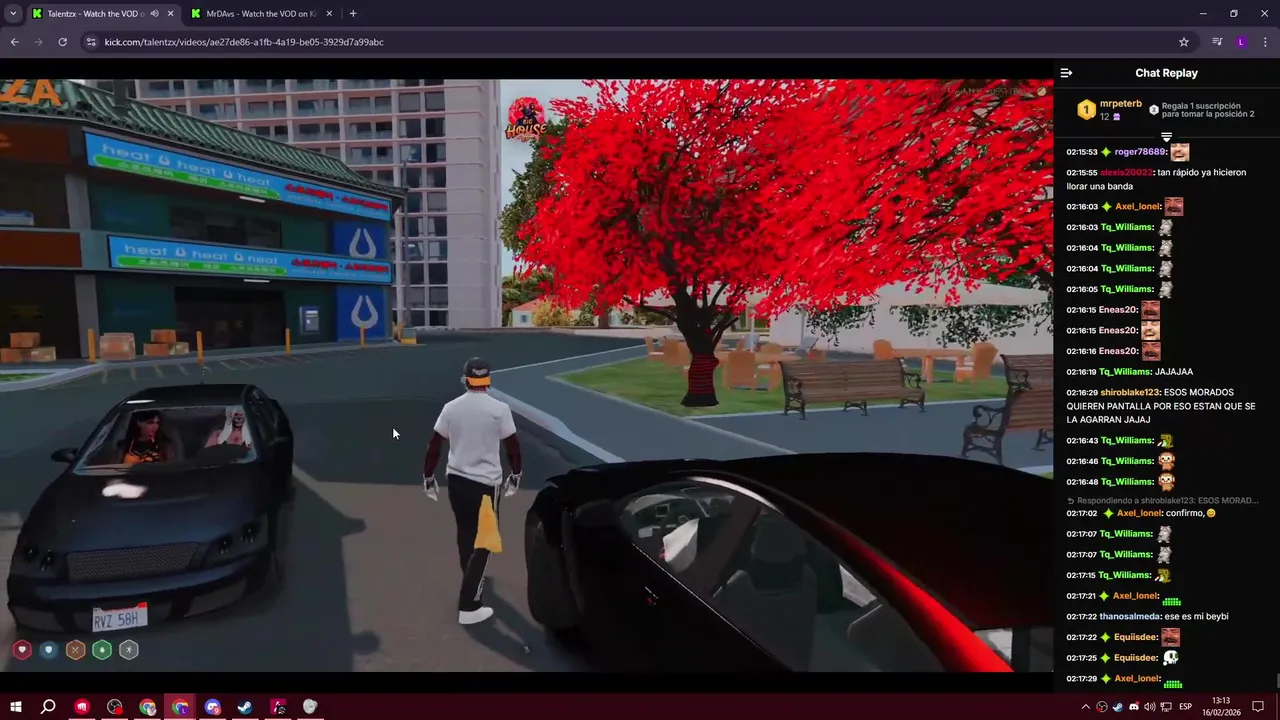Click gift icon beside mrpeterb's count 12
The image size is (1280, 720).
point(1116,117)
